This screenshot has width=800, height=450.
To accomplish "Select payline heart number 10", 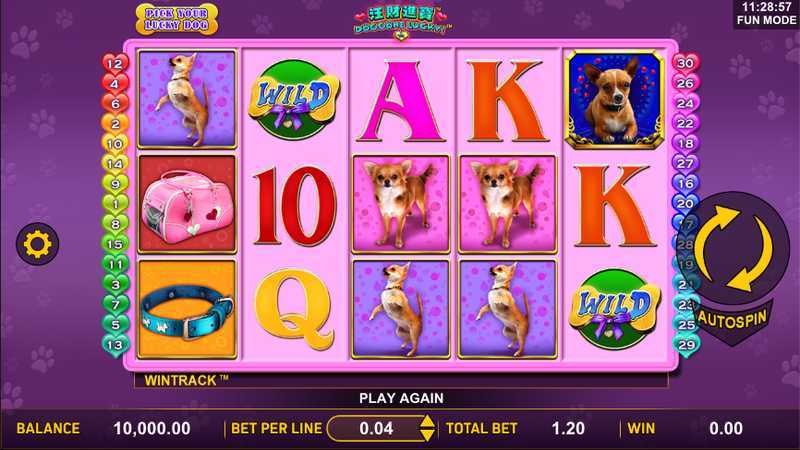I will tap(115, 144).
